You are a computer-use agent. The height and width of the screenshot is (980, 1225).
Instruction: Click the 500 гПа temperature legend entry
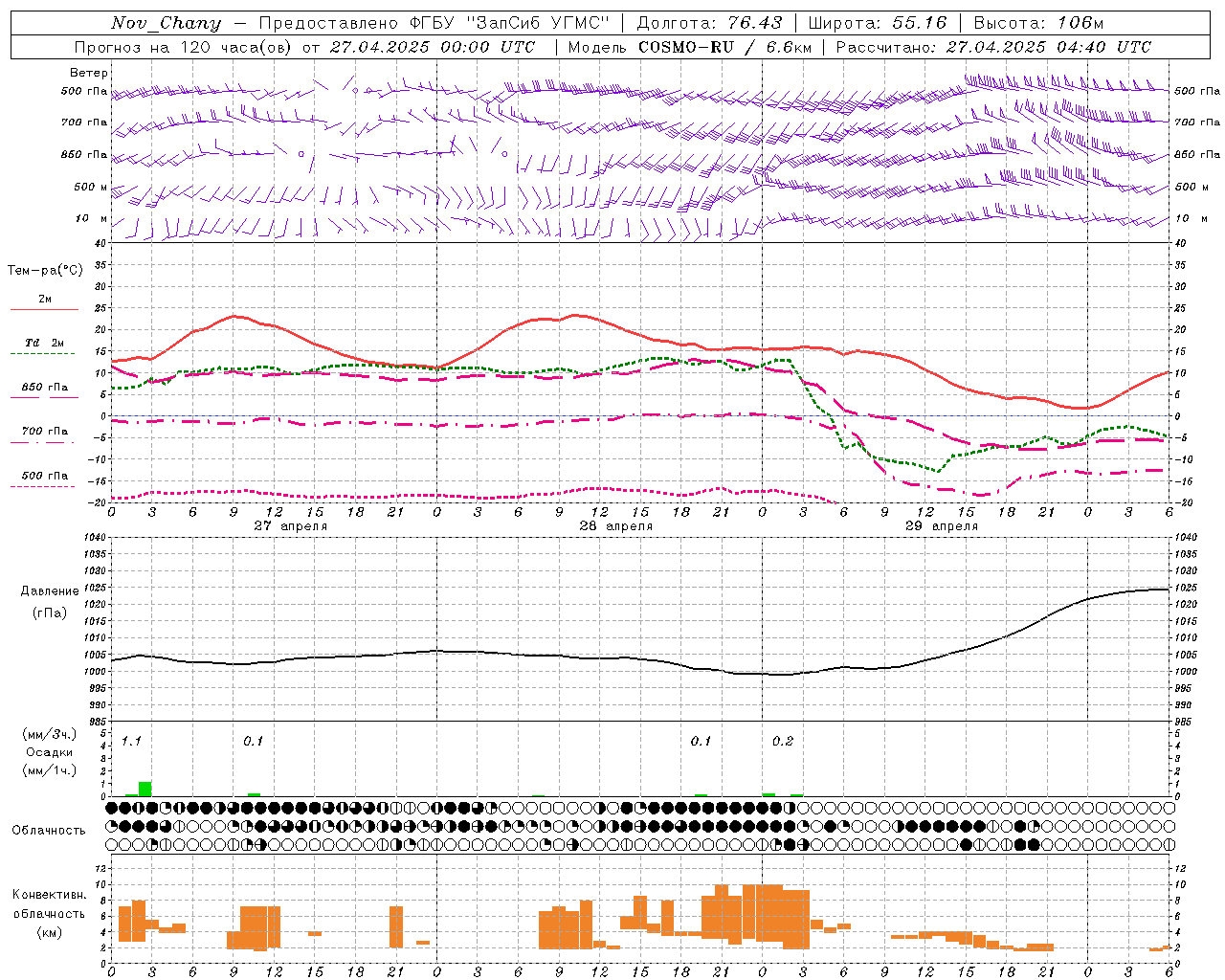click(44, 476)
